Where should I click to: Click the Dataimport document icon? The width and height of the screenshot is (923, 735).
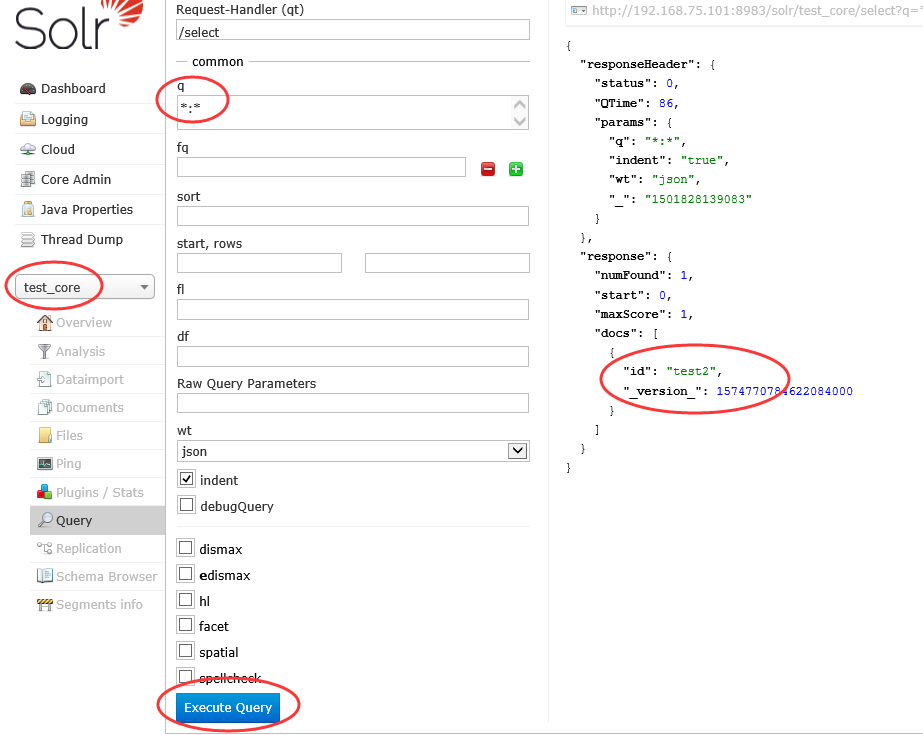tap(45, 380)
